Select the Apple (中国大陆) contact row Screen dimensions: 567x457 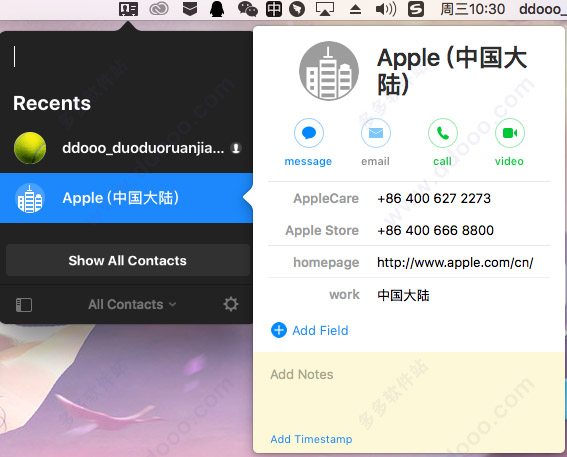(126, 198)
